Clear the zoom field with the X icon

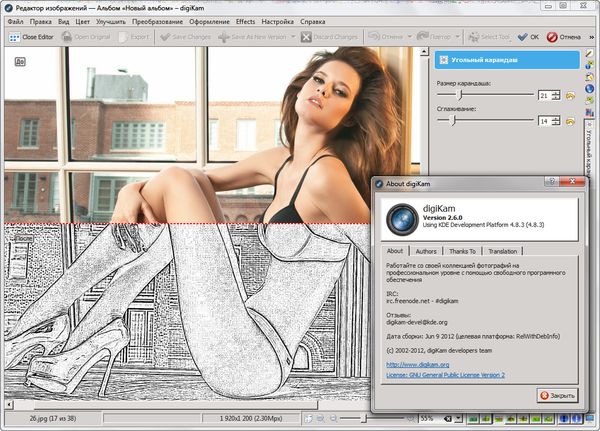447,419
